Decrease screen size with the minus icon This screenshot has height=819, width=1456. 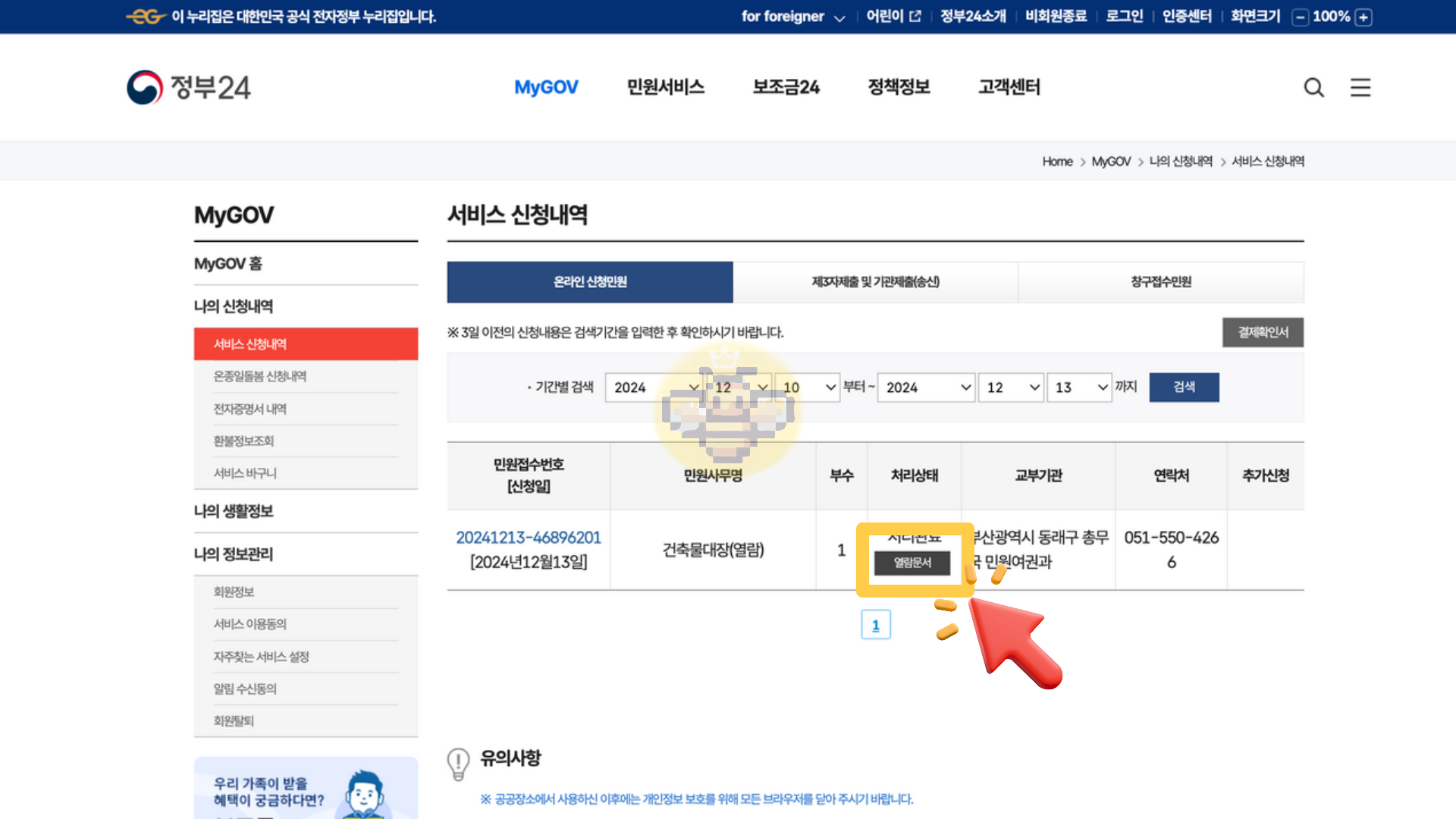point(1301,16)
